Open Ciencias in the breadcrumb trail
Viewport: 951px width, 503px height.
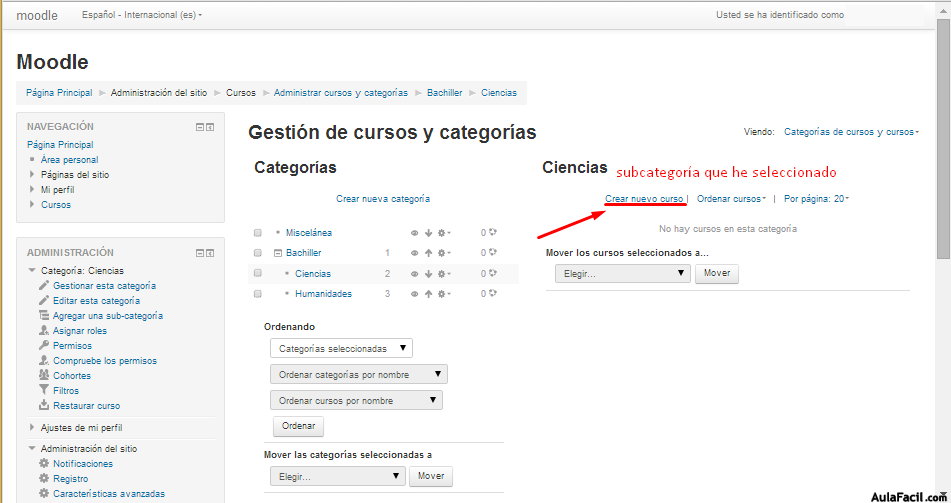[x=499, y=93]
